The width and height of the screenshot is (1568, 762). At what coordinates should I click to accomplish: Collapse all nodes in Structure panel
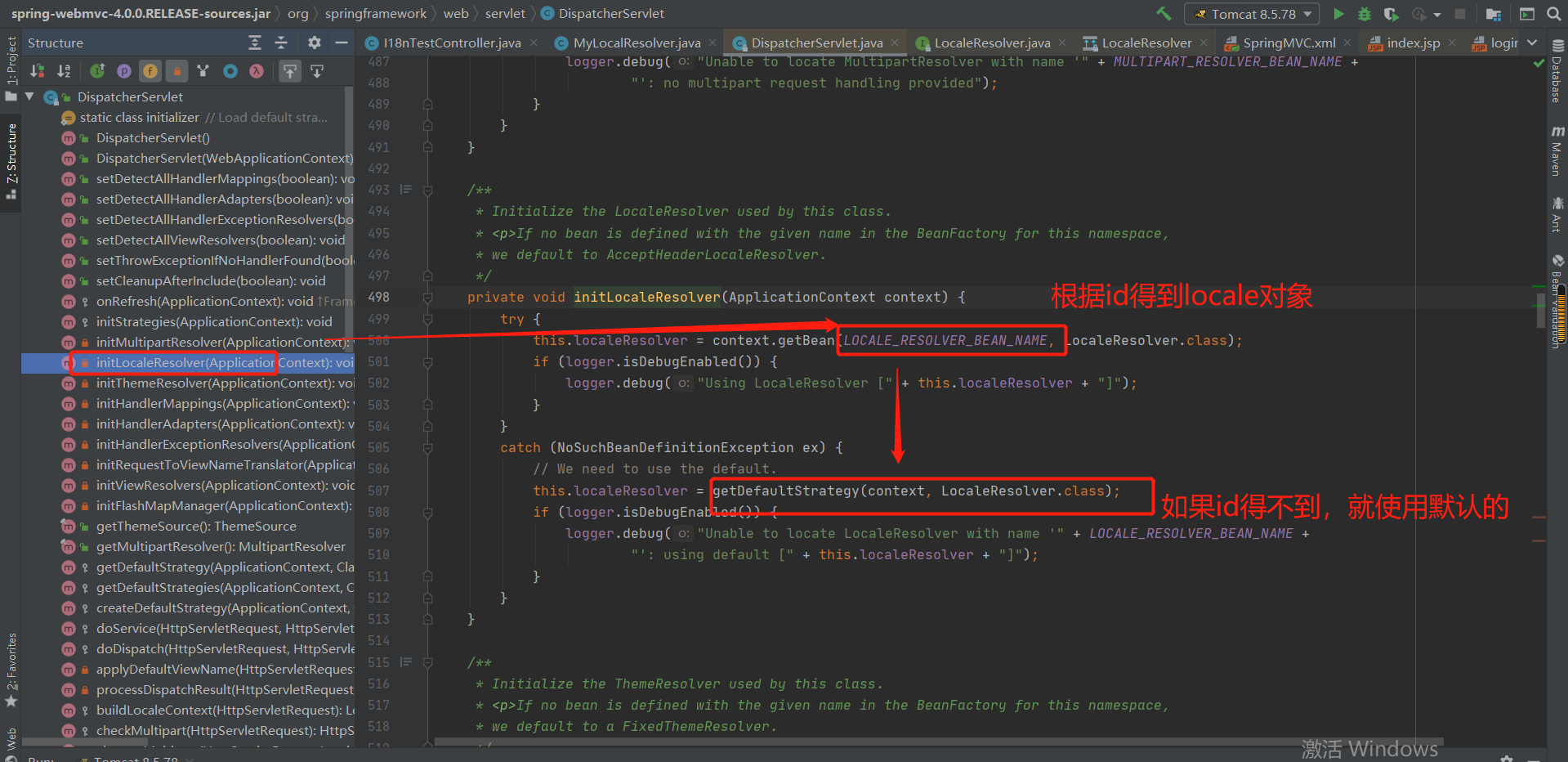click(x=281, y=43)
